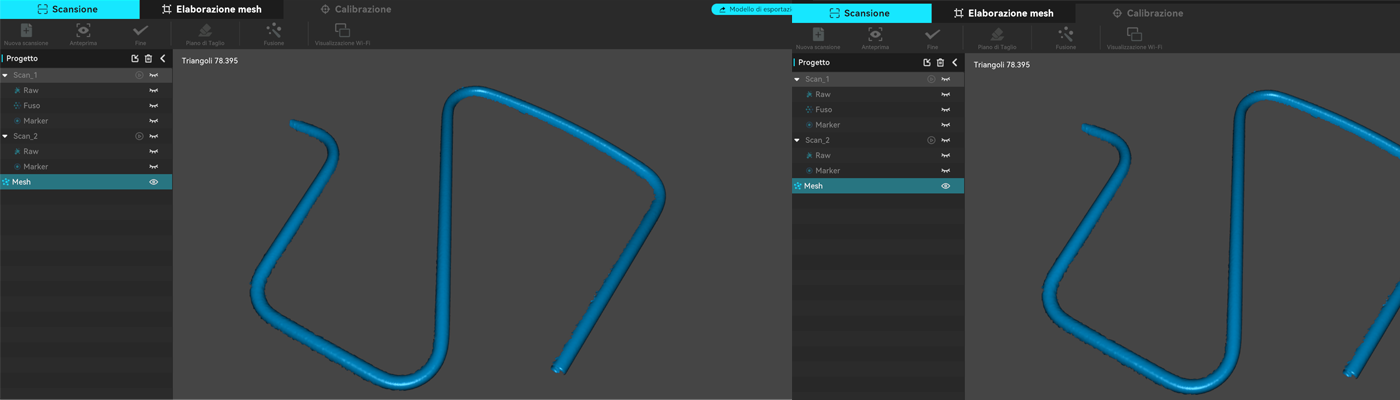Click Progetto export icon in right window
Screen dimensions: 1400x400
[x=926, y=63]
